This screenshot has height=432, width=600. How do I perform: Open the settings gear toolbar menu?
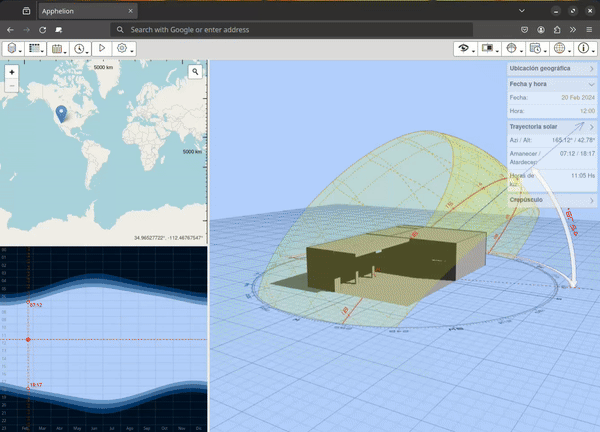(x=124, y=48)
